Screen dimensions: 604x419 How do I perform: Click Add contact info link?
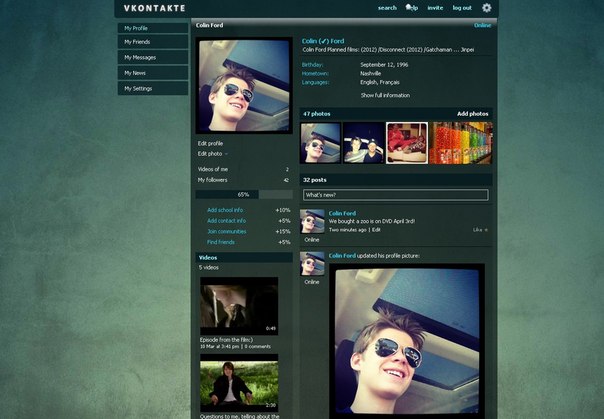pyautogui.click(x=226, y=221)
